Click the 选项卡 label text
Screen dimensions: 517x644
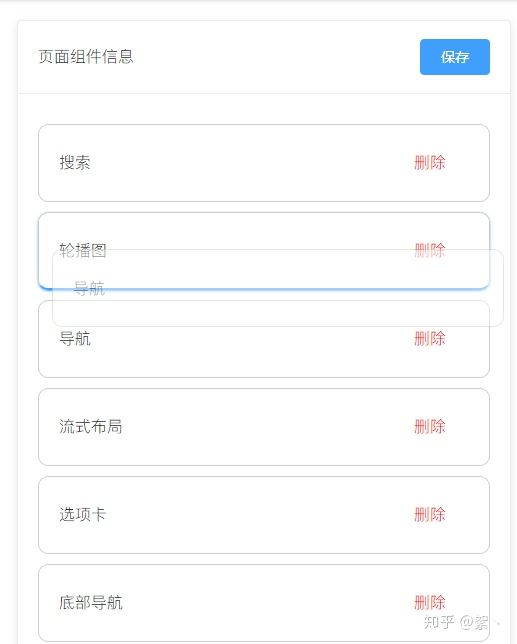pyautogui.click(x=83, y=515)
